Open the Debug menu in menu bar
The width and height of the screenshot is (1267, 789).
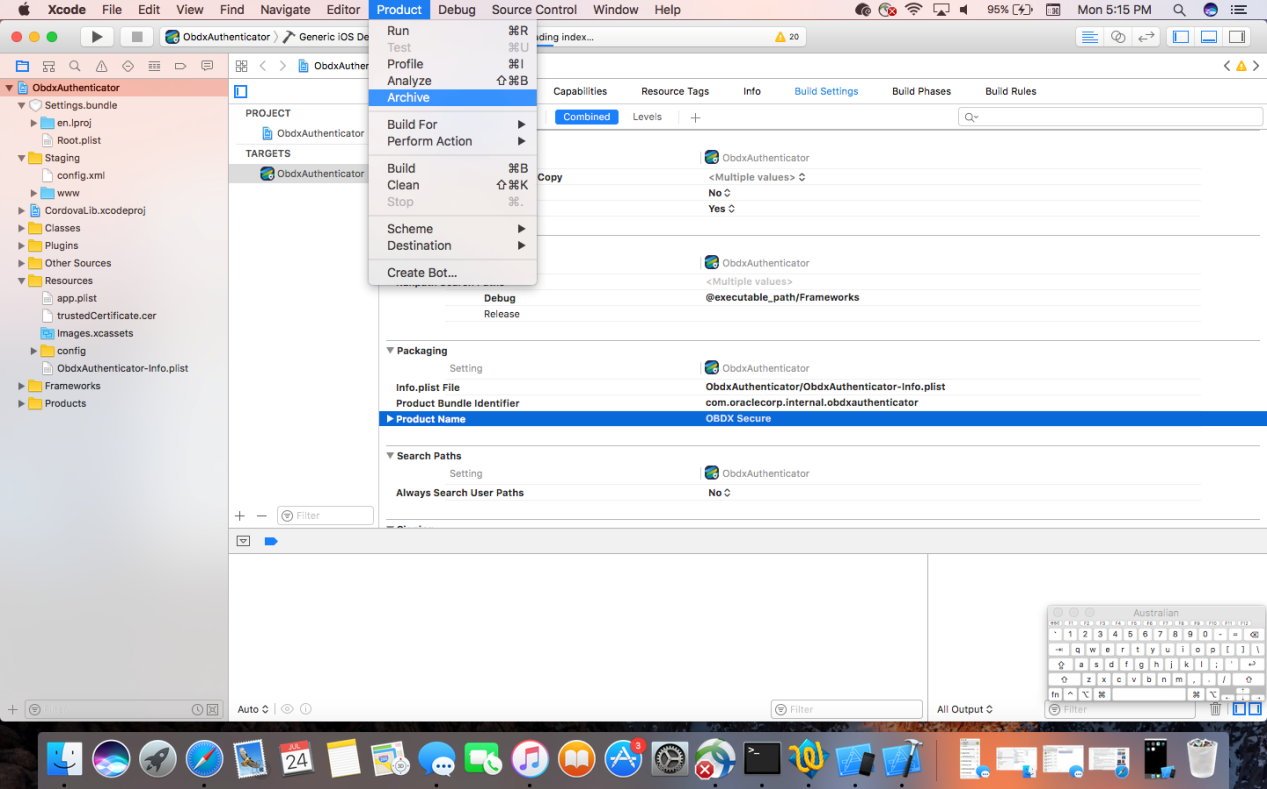(457, 10)
